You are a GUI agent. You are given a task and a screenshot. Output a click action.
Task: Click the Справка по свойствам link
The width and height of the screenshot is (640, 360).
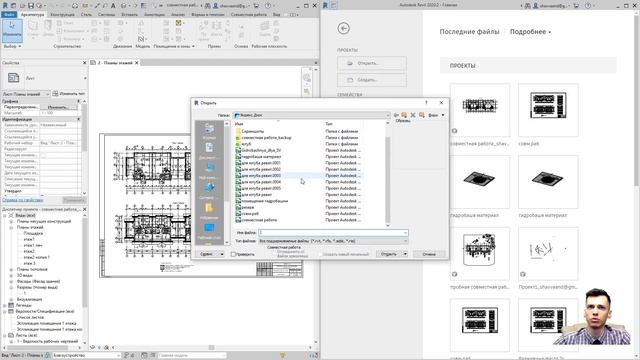click(22, 200)
